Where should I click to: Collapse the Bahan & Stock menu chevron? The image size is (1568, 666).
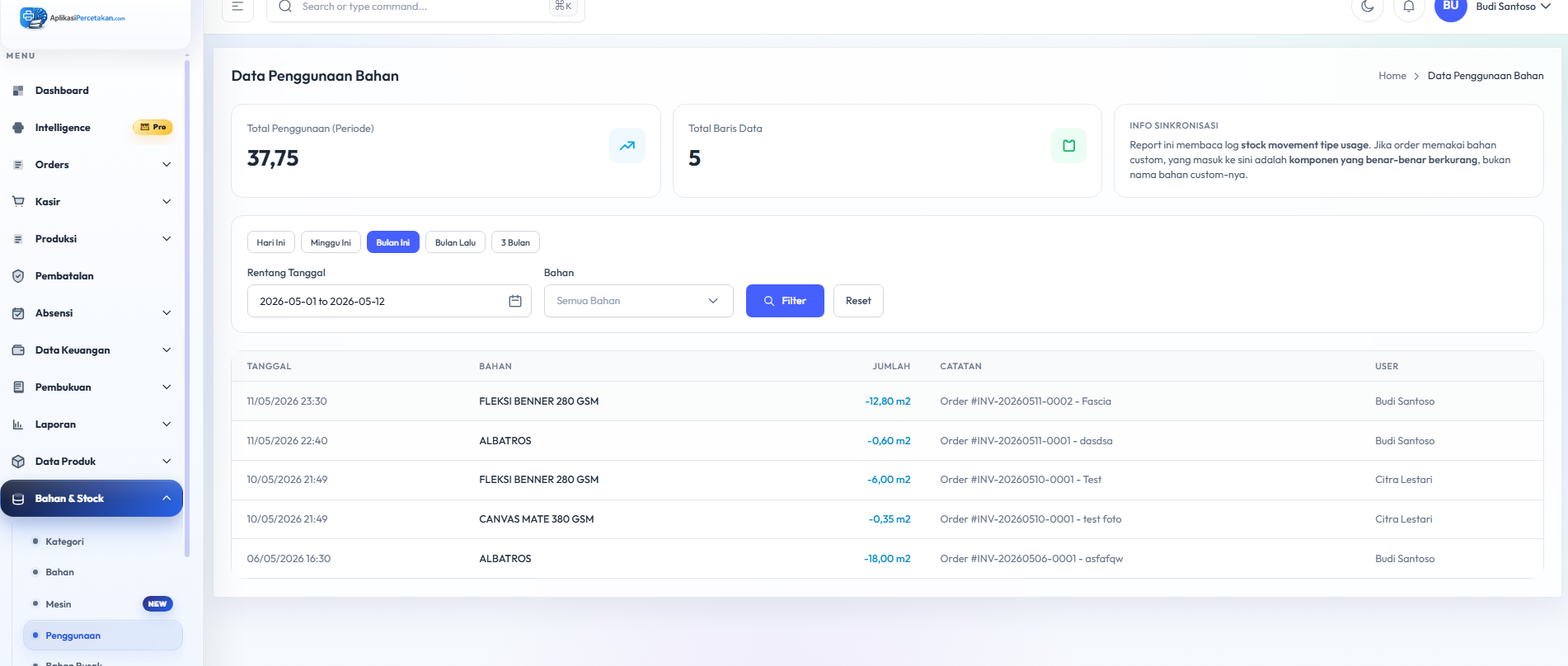167,499
